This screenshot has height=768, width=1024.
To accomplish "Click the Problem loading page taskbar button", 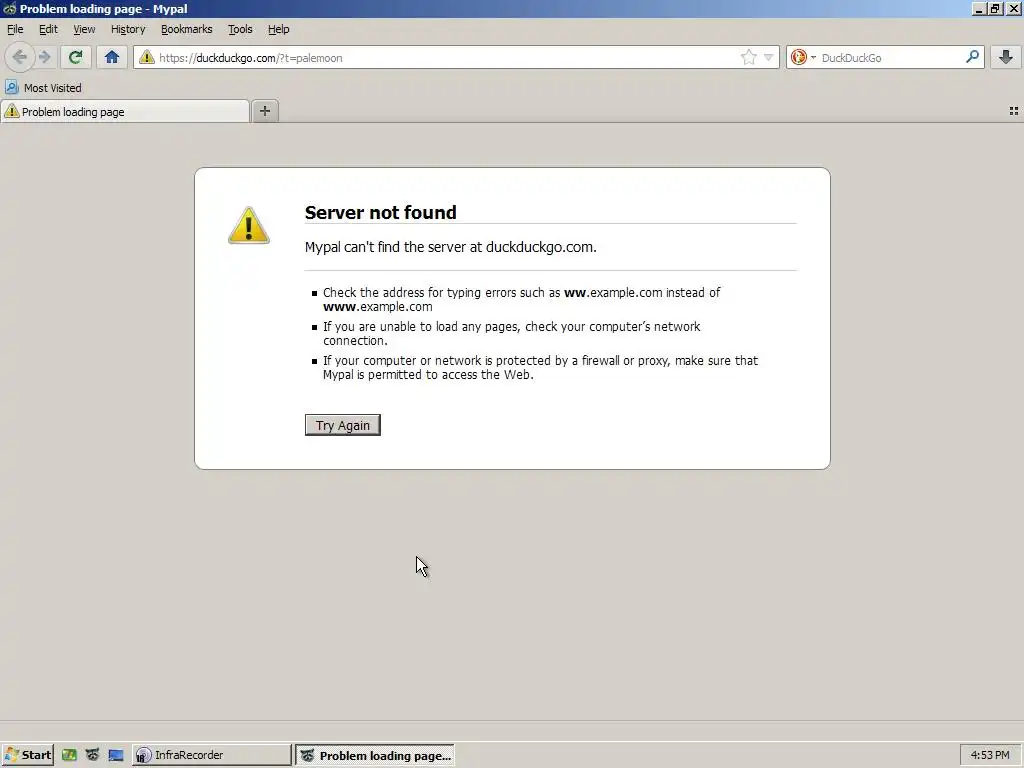I will (375, 756).
